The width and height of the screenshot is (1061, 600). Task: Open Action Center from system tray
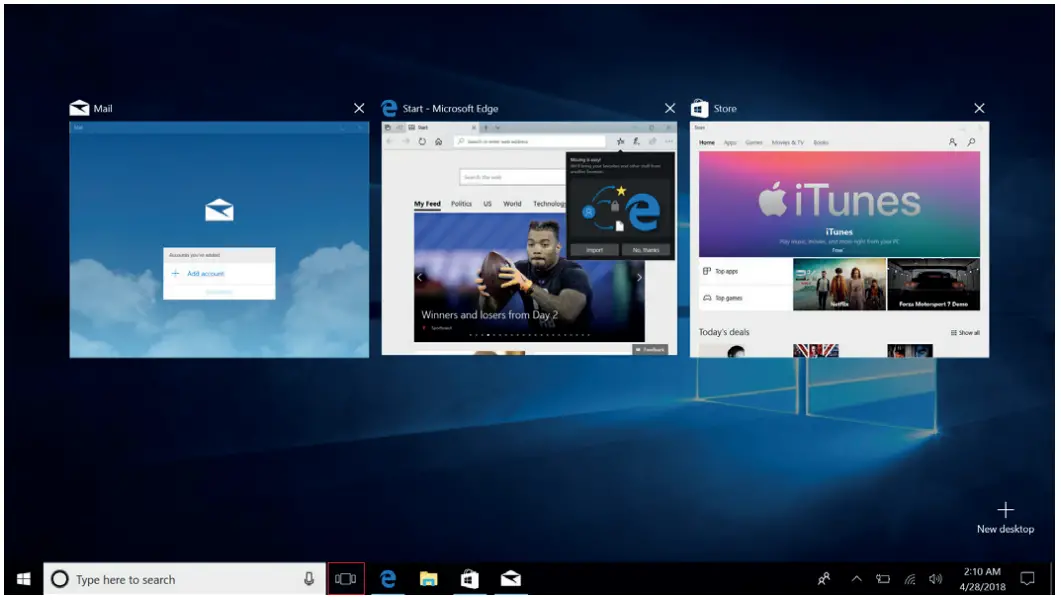[1027, 578]
